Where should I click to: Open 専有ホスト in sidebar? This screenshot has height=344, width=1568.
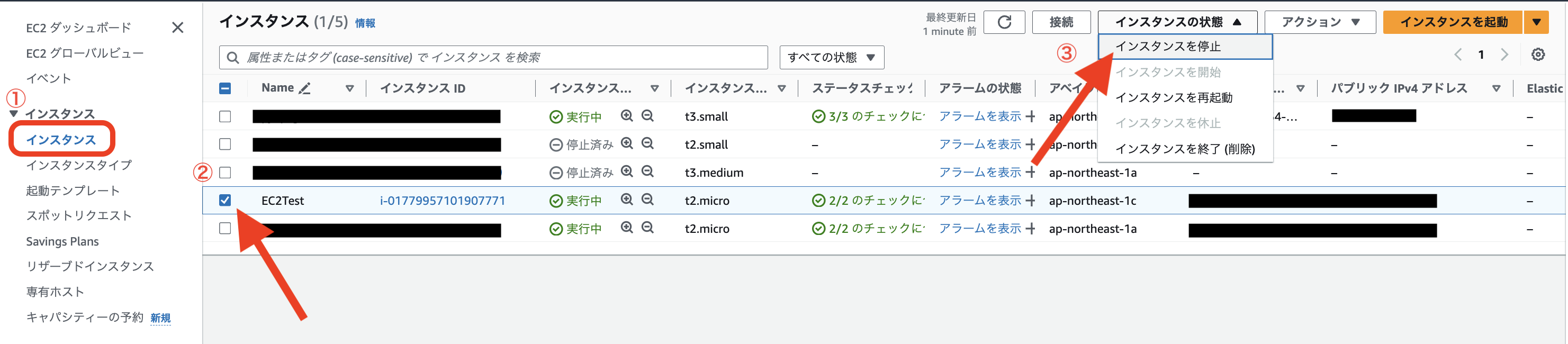point(55,292)
